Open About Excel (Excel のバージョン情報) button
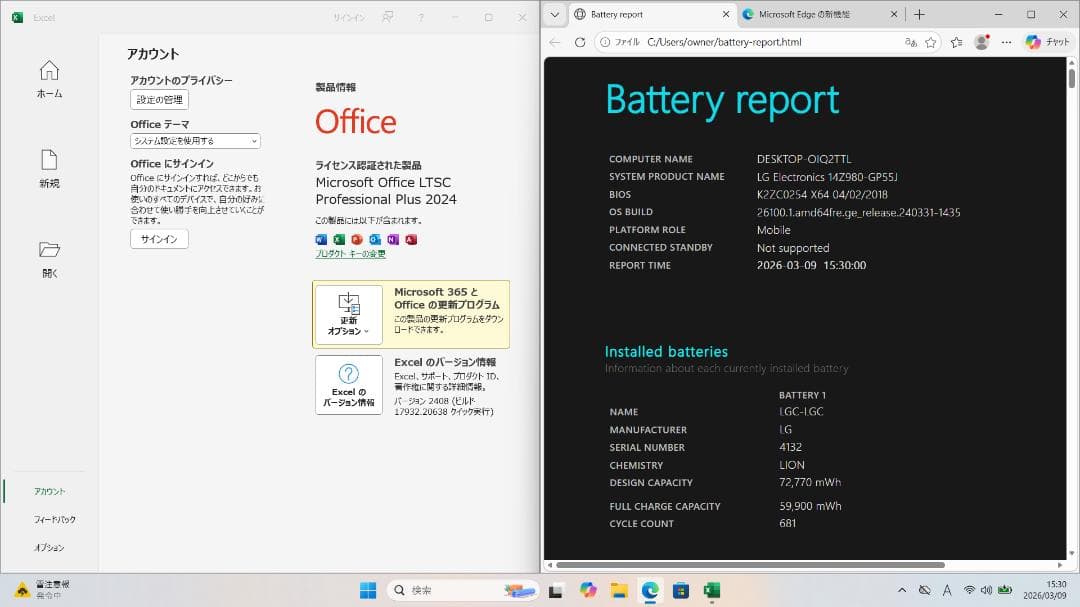This screenshot has width=1080, height=607. pyautogui.click(x=349, y=384)
